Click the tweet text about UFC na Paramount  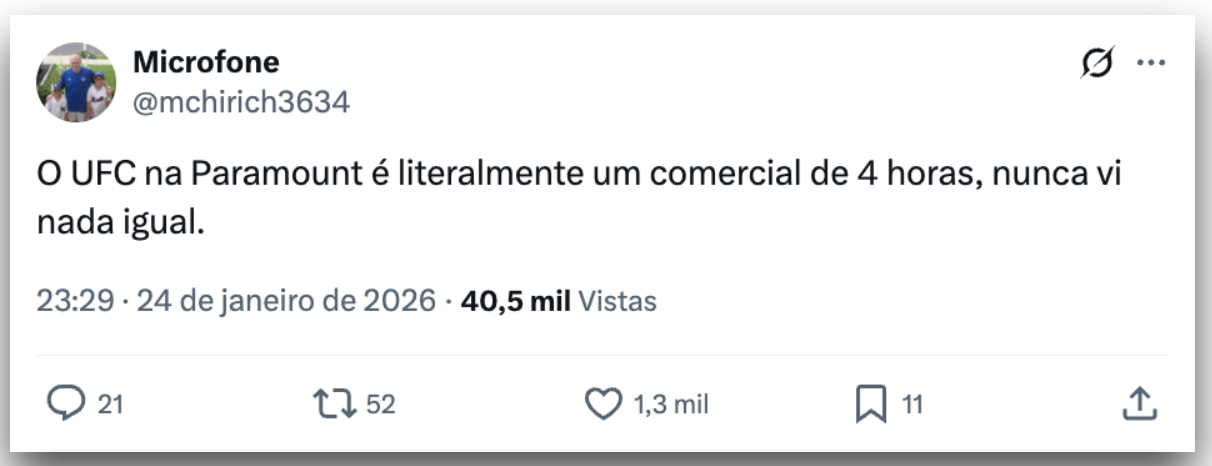click(580, 173)
